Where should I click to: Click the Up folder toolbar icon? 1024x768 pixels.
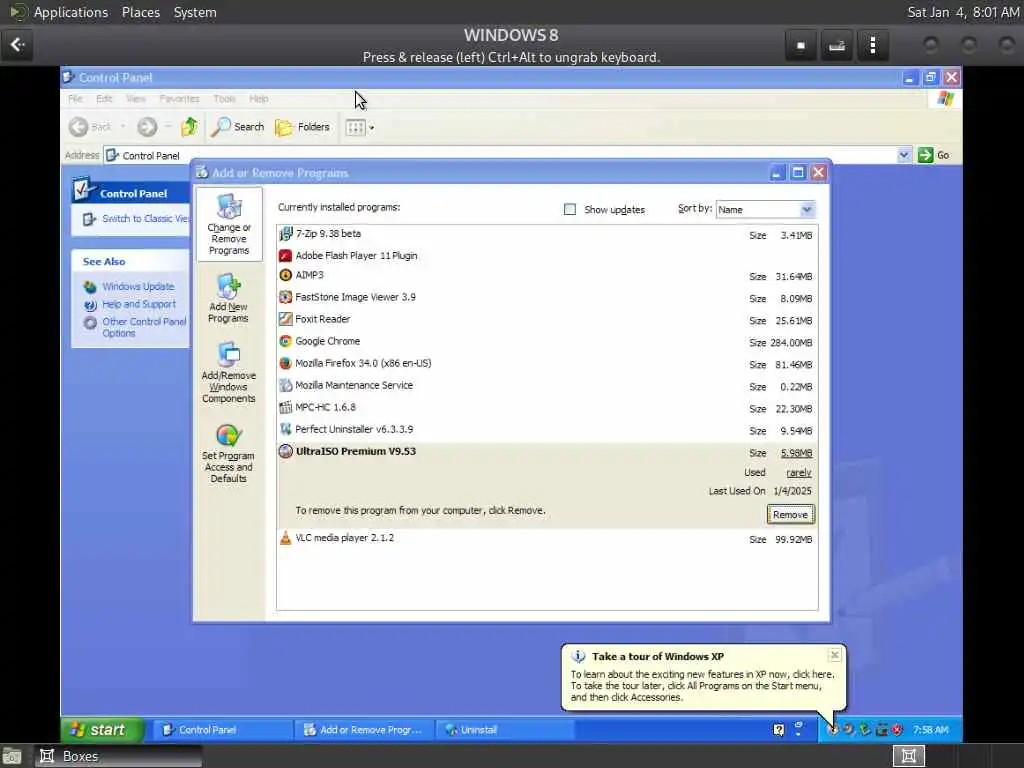click(x=189, y=127)
